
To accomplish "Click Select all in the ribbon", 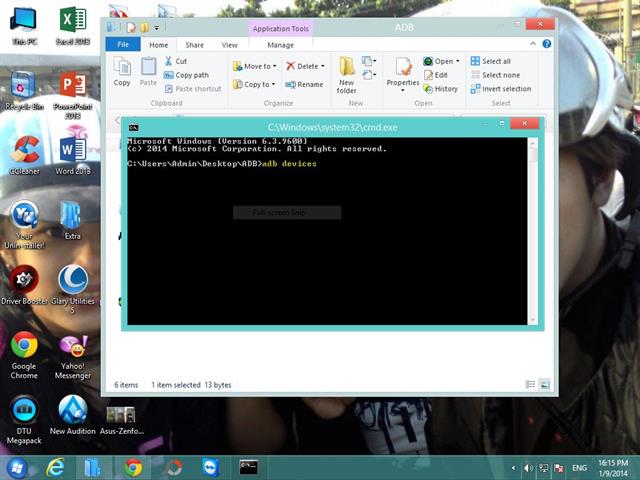I will pos(495,61).
